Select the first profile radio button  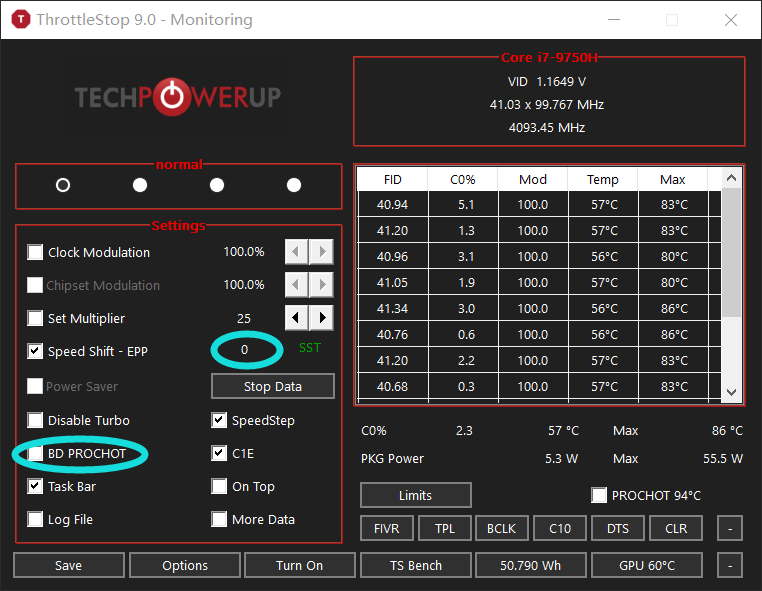coord(63,185)
